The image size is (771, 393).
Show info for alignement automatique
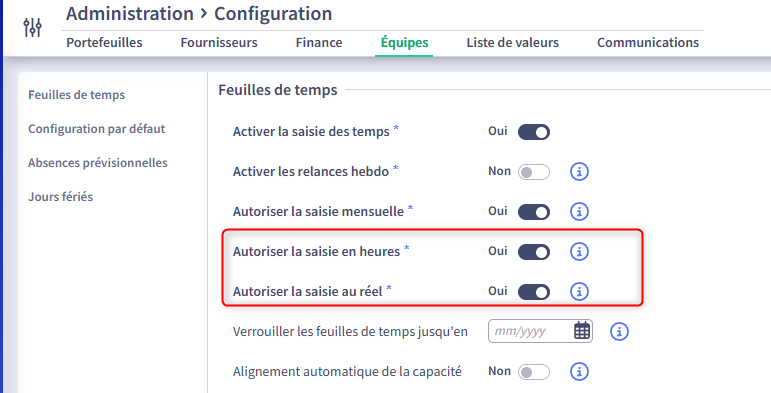tap(579, 371)
